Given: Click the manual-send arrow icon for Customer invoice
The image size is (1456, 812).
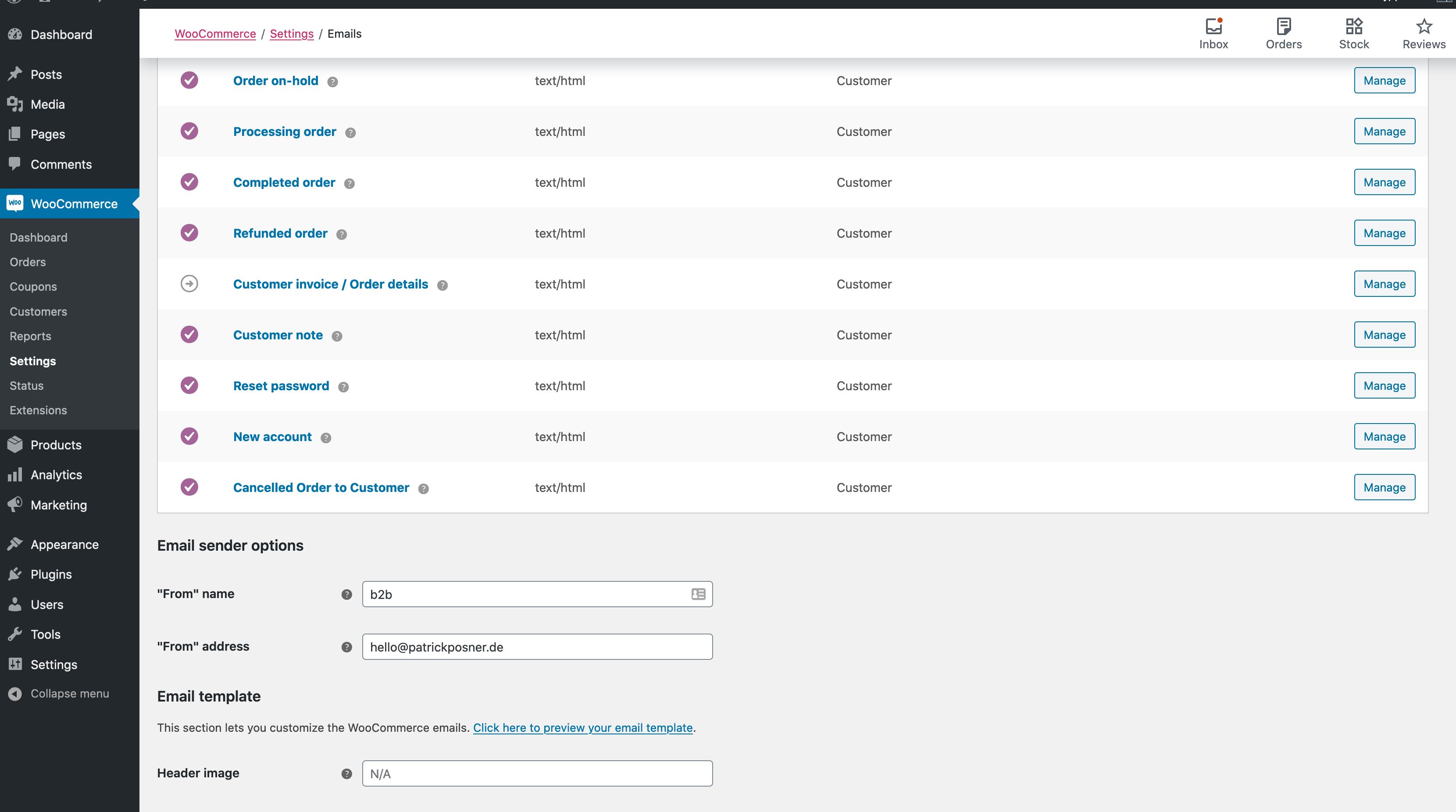Looking at the screenshot, I should tap(189, 283).
